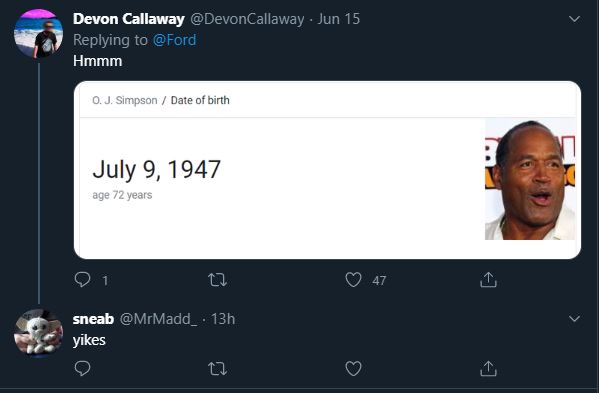Open the @Ford mention link
The image size is (599, 393).
(x=175, y=40)
